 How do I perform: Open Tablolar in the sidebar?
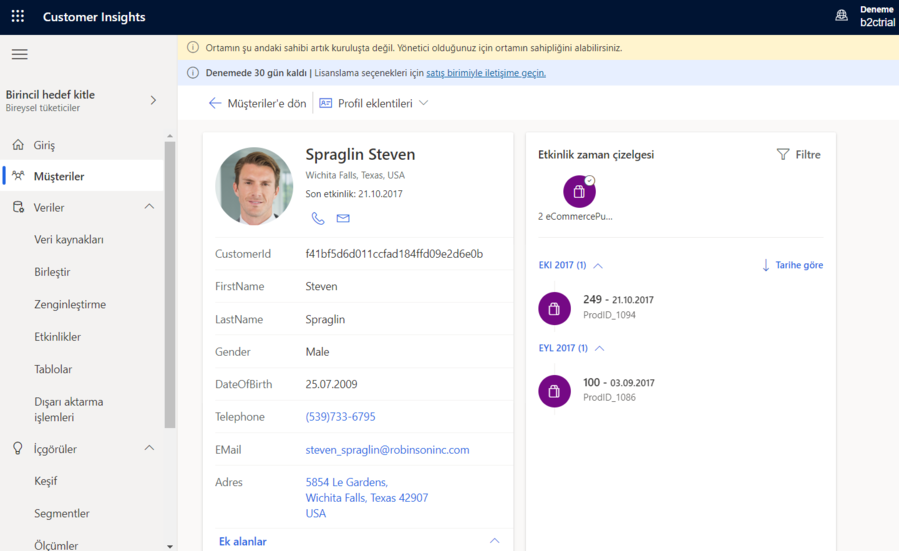point(53,369)
